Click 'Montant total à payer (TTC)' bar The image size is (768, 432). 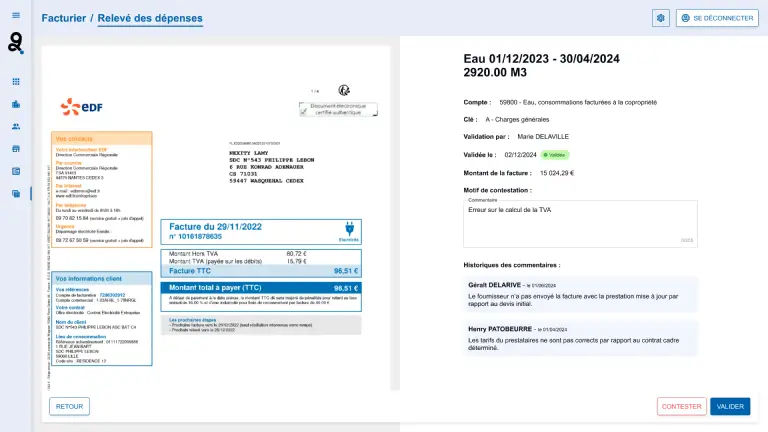tap(261, 288)
